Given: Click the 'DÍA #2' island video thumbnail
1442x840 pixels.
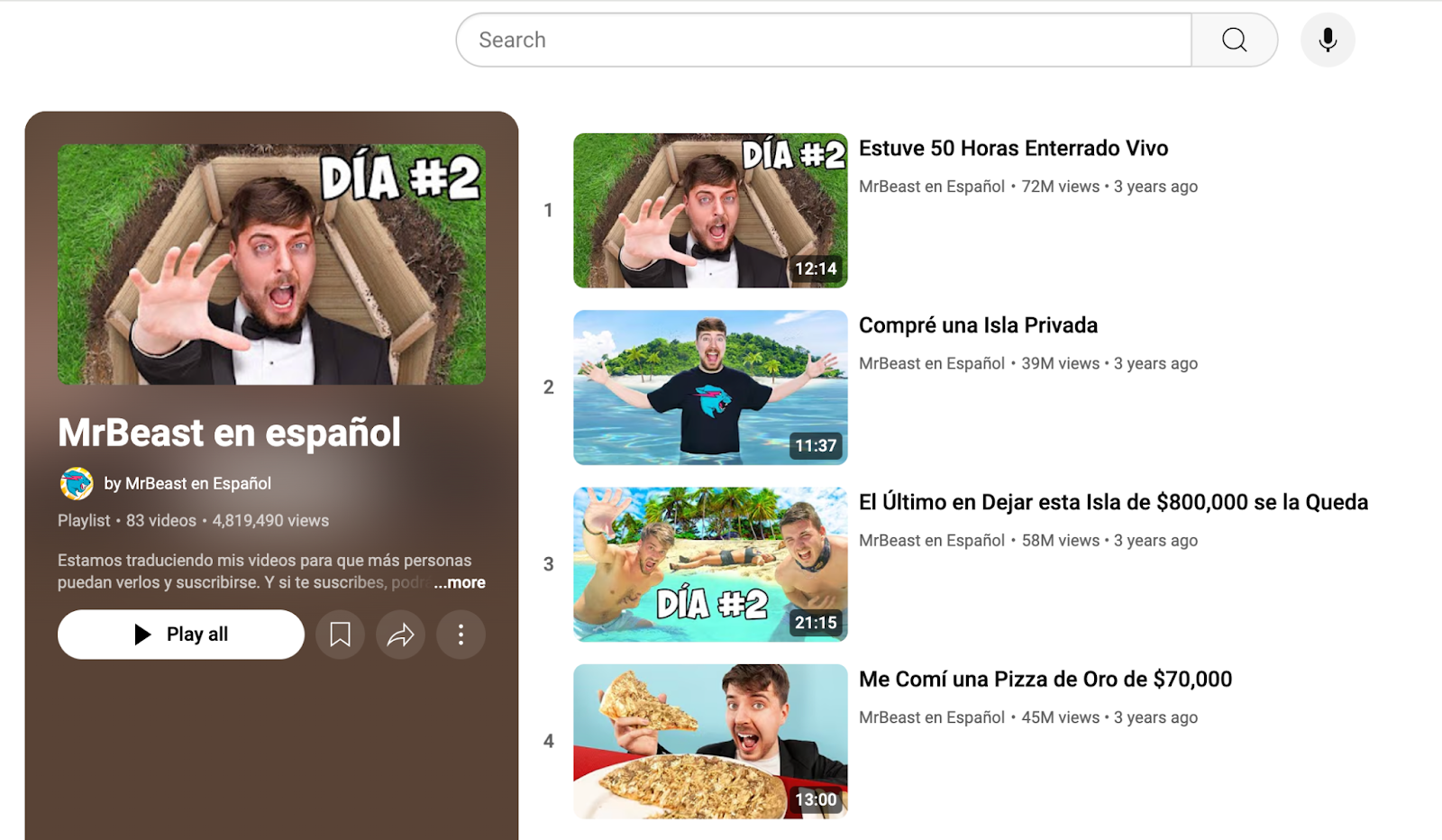Looking at the screenshot, I should pyautogui.click(x=709, y=563).
